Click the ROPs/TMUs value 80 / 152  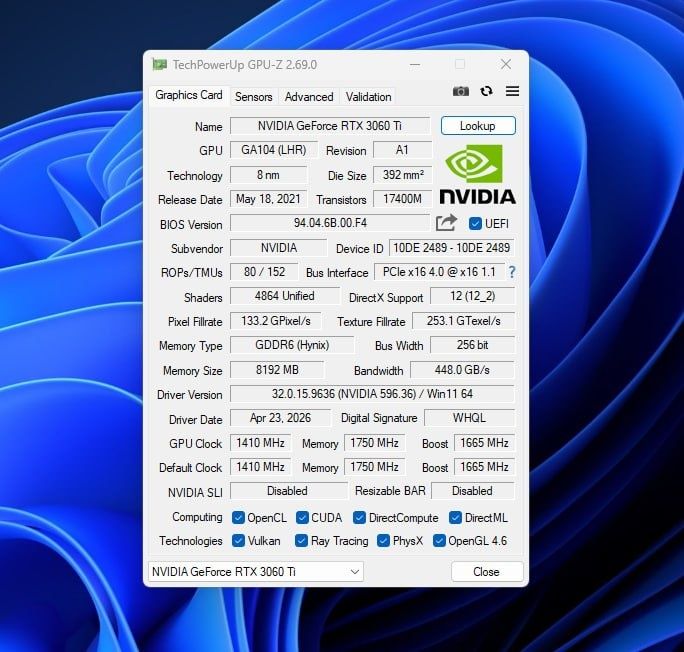(x=264, y=272)
